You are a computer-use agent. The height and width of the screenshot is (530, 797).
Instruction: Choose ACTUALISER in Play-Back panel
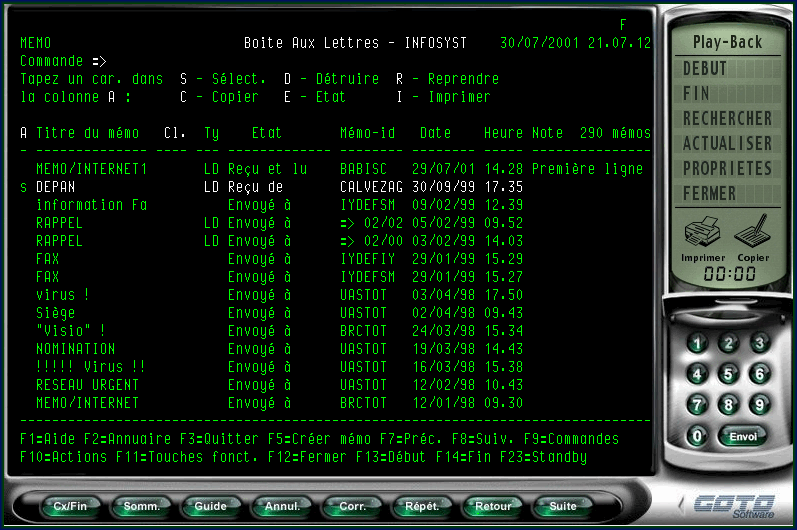727,144
